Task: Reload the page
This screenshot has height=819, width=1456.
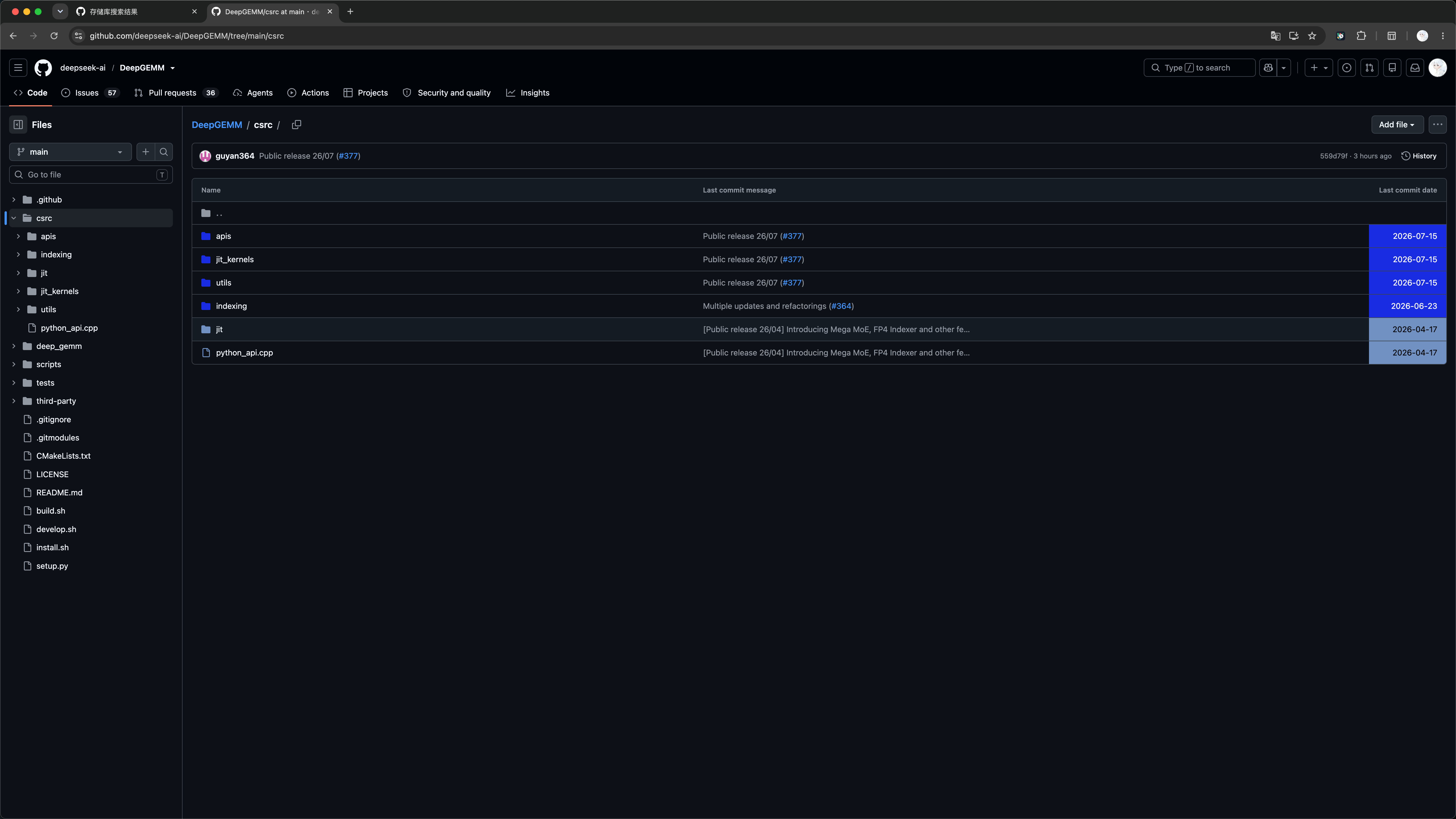Action: click(54, 36)
